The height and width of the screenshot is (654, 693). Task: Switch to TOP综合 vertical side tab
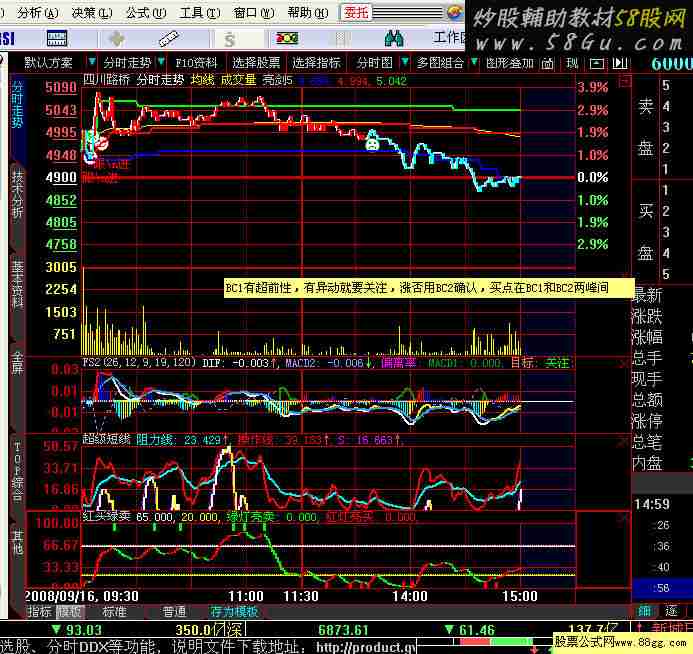(x=17, y=472)
